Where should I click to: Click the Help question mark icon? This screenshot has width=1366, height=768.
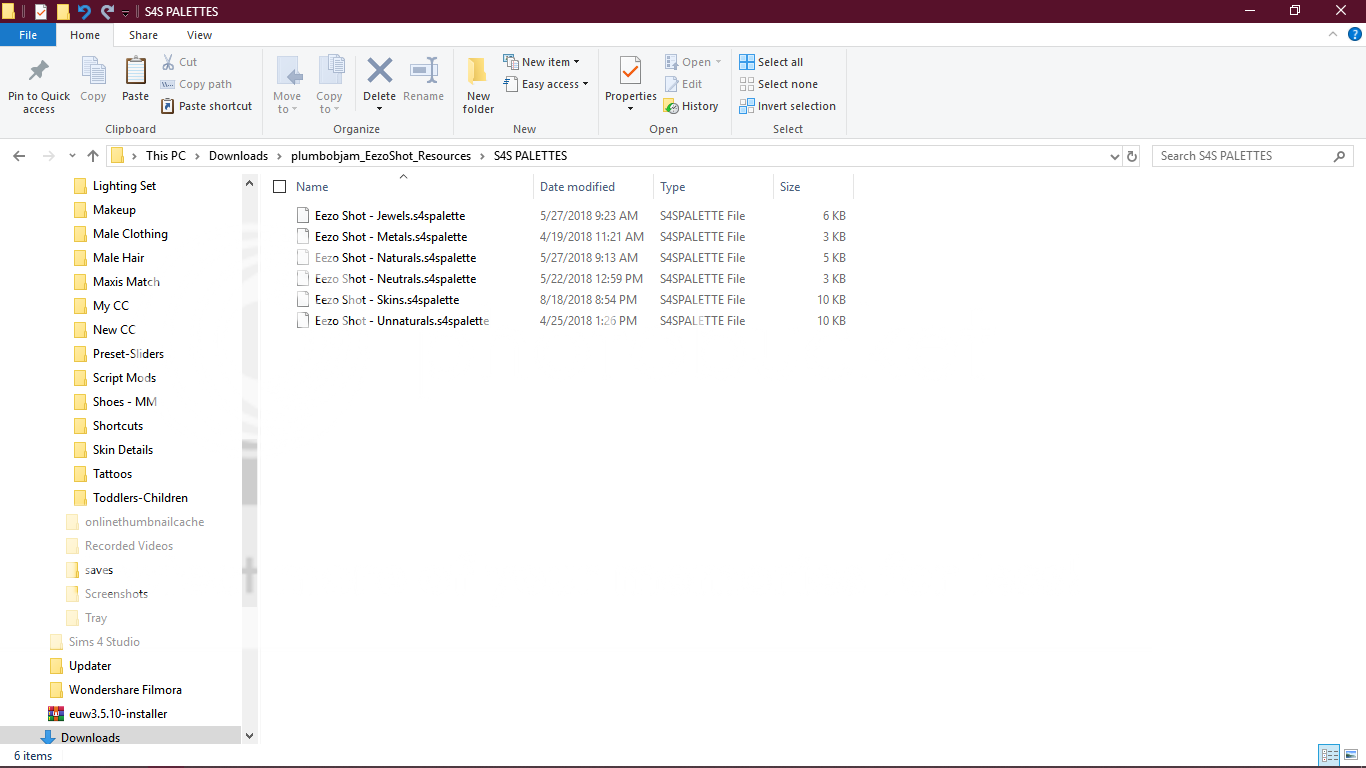point(1355,34)
